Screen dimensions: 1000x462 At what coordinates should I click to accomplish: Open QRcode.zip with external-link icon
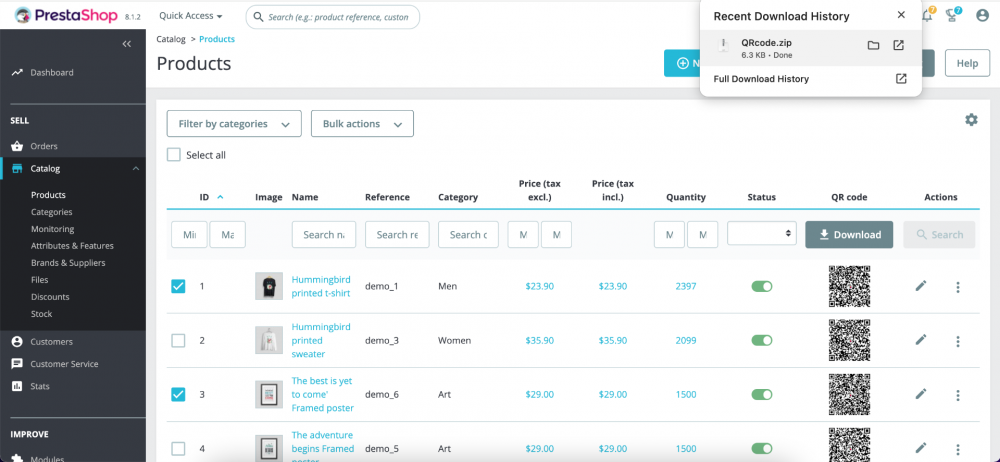coord(898,45)
